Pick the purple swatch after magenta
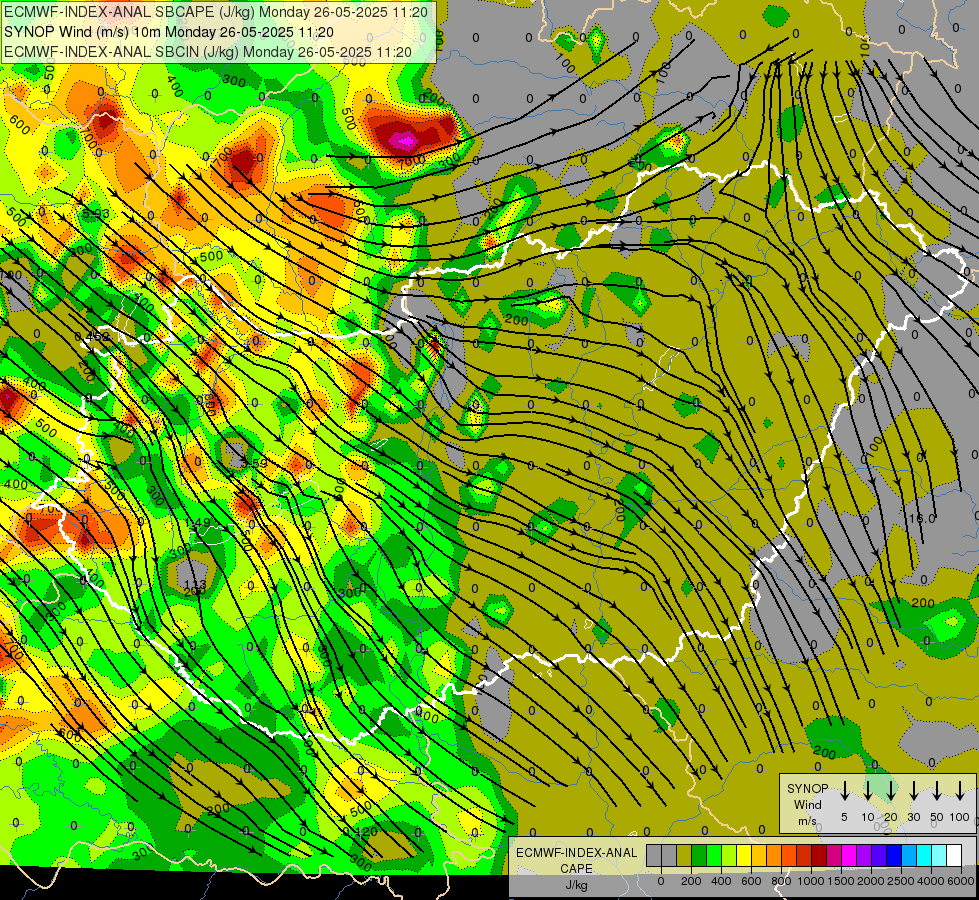Viewport: 979px width, 900px height. point(865,855)
